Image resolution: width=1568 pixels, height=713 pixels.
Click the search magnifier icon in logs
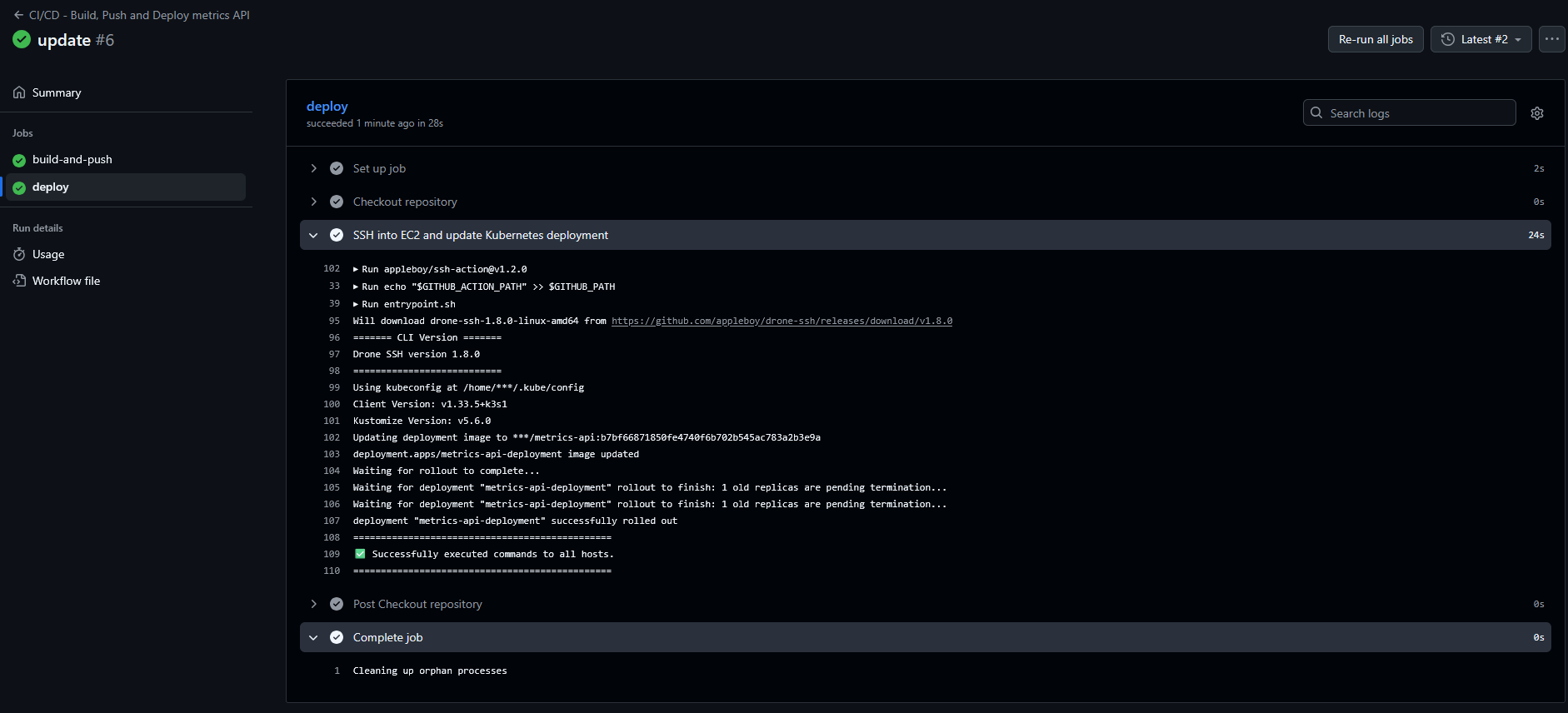pyautogui.click(x=1316, y=112)
